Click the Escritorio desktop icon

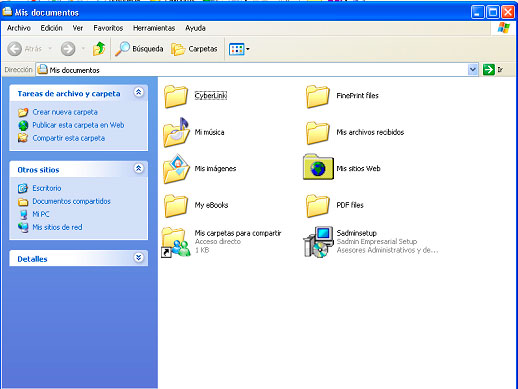23,188
